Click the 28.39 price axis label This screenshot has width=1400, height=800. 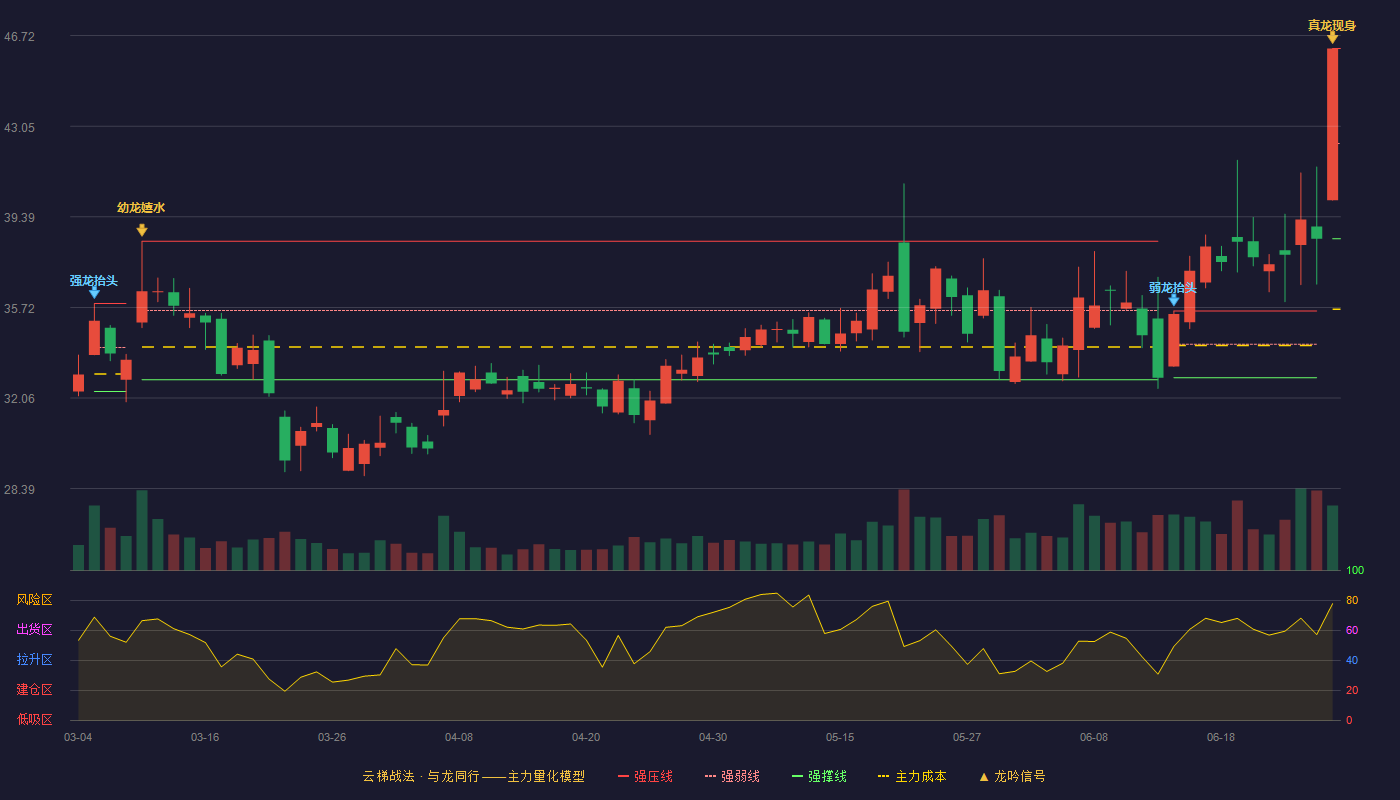[x=19, y=490]
